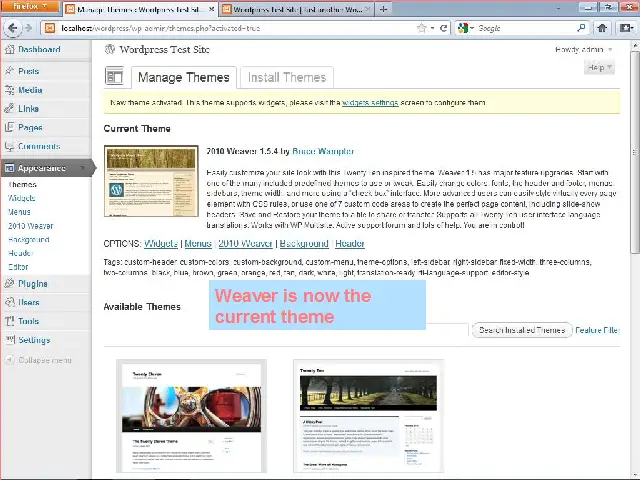This screenshot has width=640, height=480.
Task: Go back with the browser Back arrow
Action: coord(12,28)
